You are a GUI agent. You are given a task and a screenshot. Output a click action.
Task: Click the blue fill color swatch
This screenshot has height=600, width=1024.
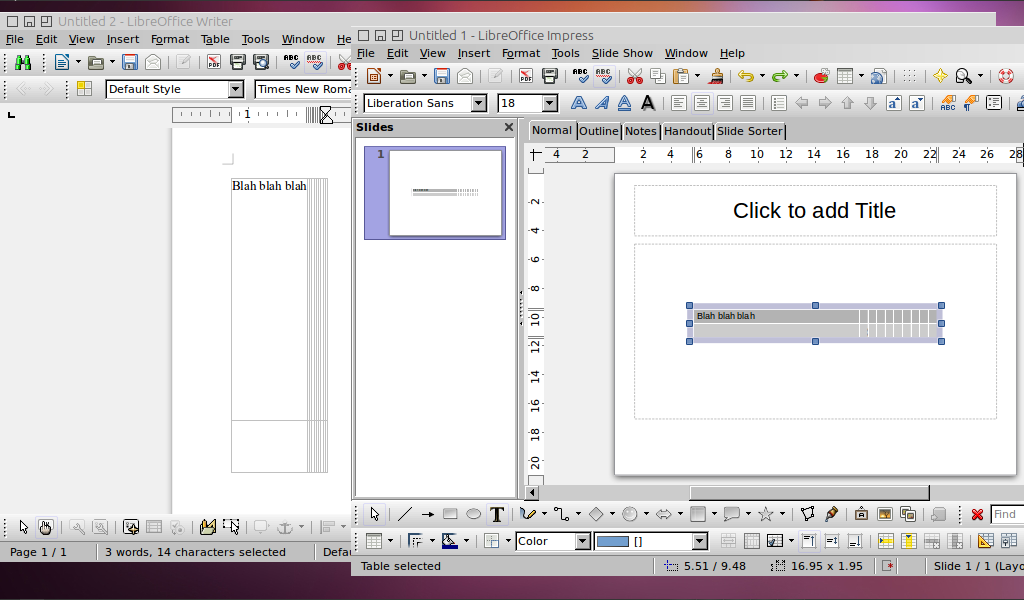pyautogui.click(x=614, y=541)
